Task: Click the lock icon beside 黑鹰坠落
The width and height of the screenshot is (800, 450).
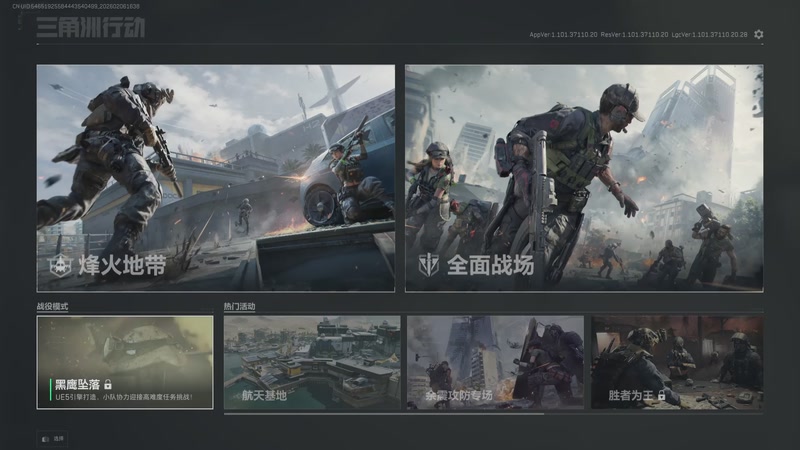Action: [108, 384]
